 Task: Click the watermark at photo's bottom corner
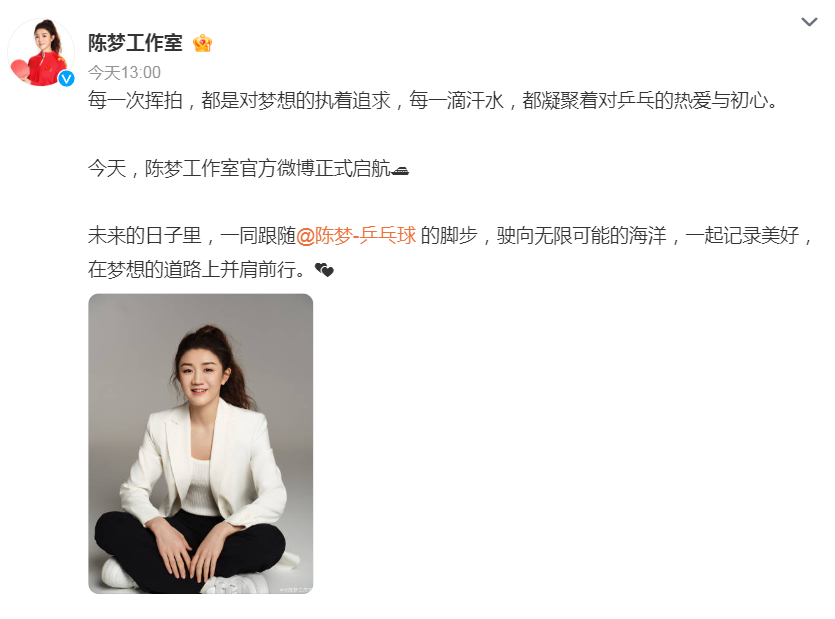296,589
